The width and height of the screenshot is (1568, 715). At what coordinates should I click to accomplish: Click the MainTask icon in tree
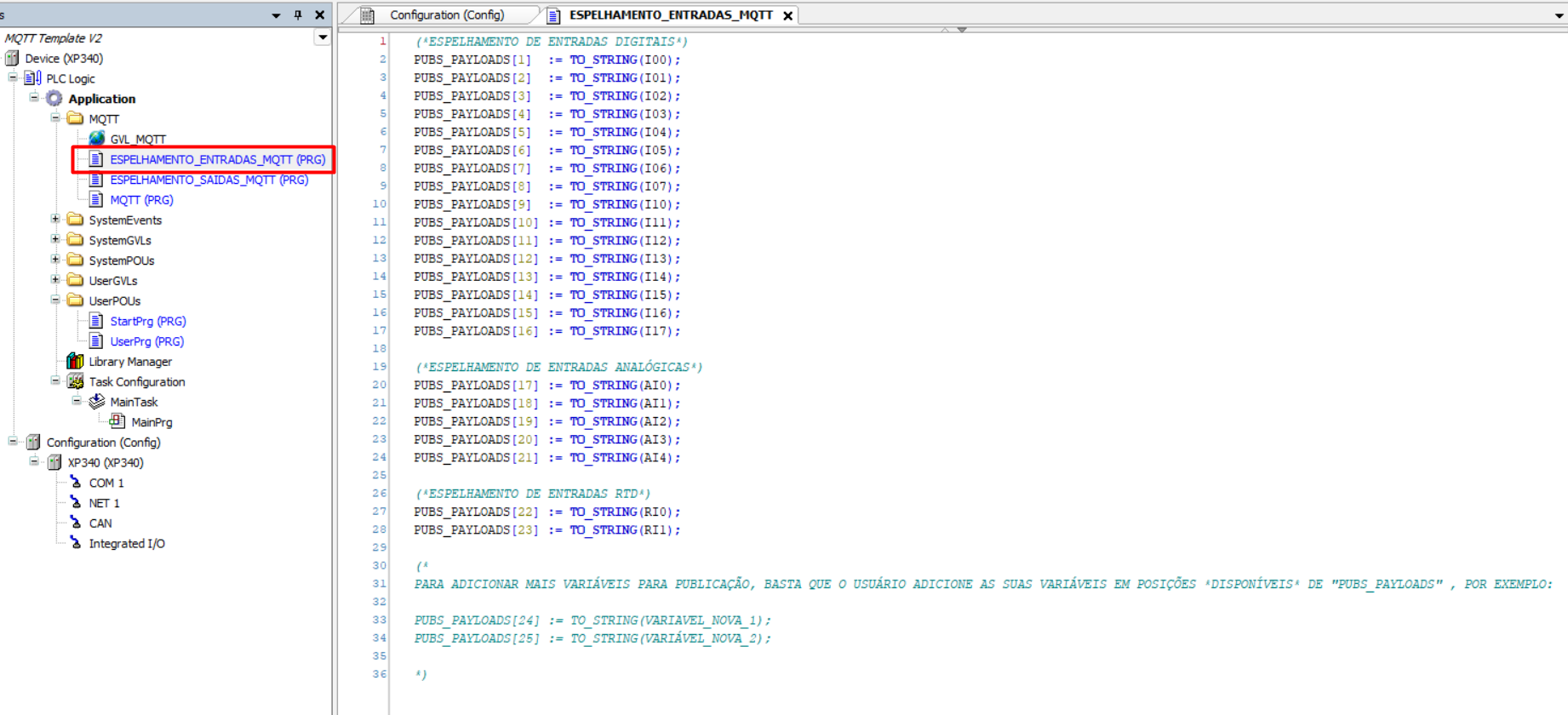point(97,402)
